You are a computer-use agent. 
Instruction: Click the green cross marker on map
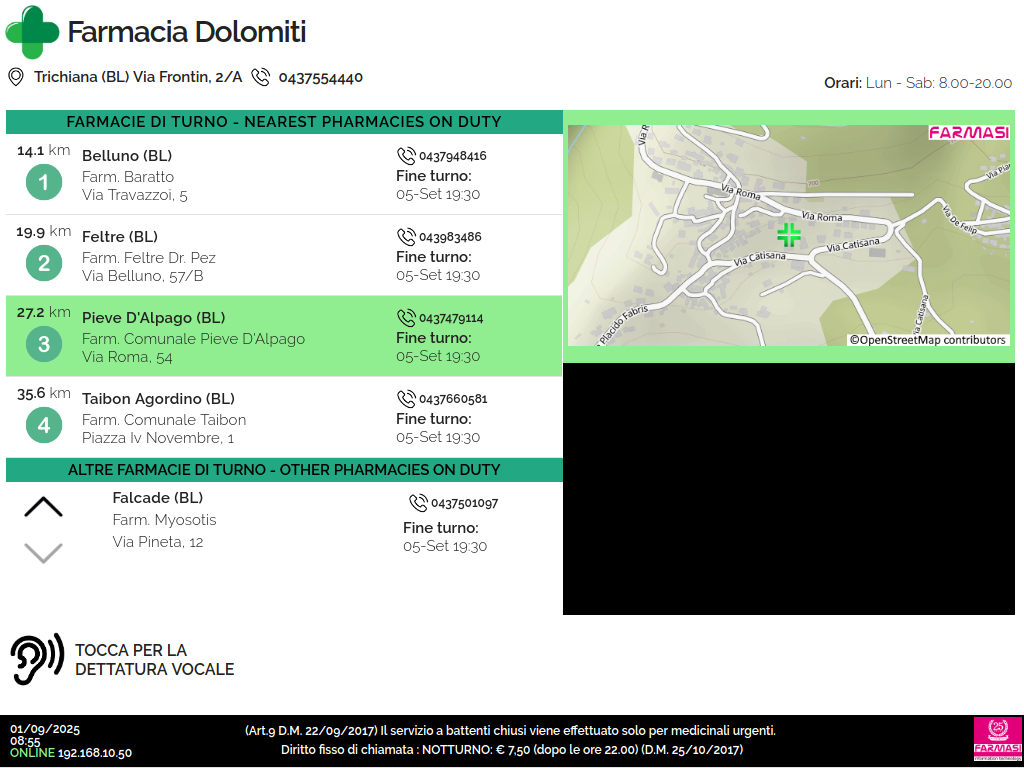pyautogui.click(x=789, y=235)
